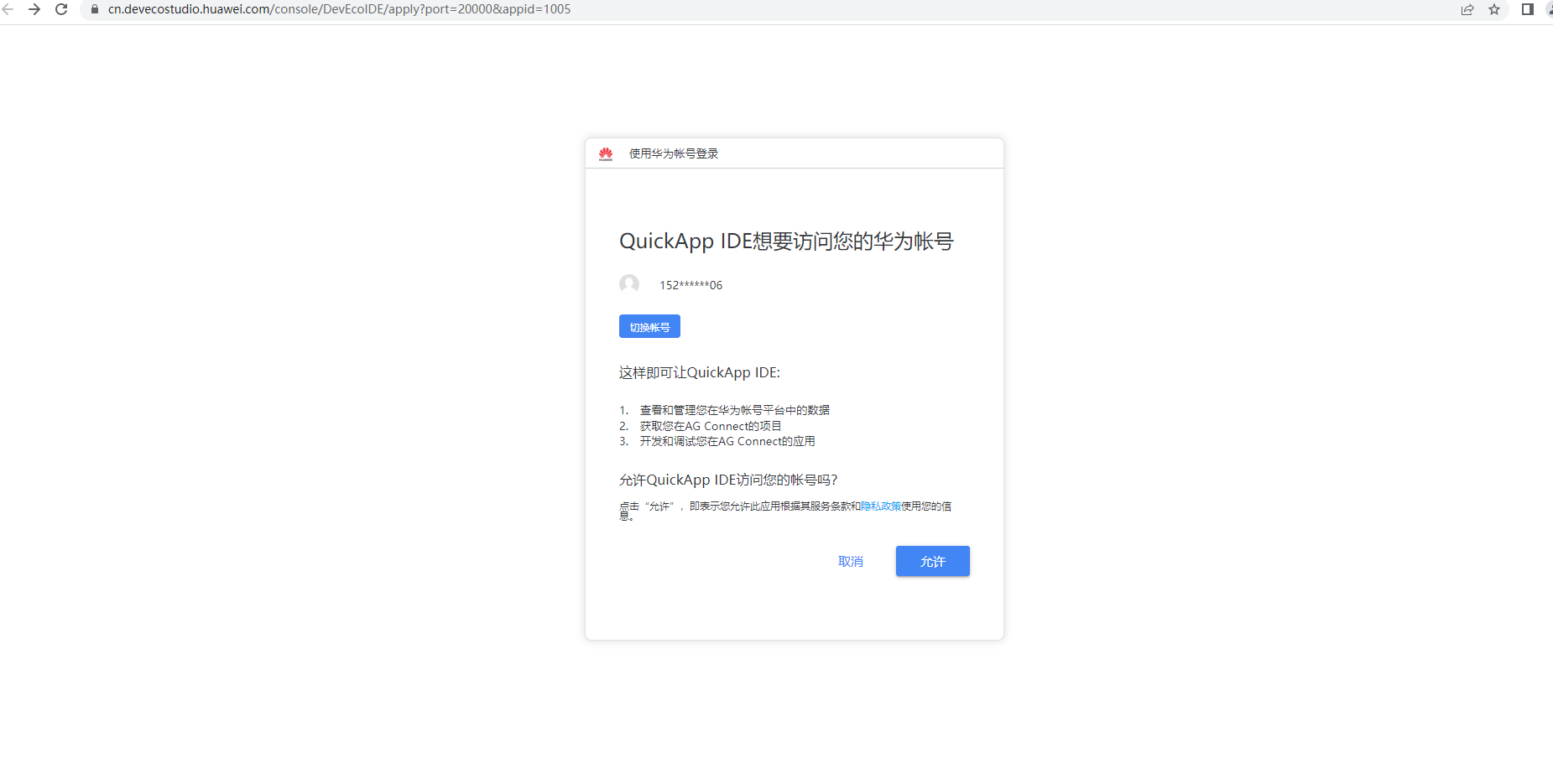Toggle the bookmark star for this page
Image resolution: width=1553 pixels, height=784 pixels.
coord(1495,9)
